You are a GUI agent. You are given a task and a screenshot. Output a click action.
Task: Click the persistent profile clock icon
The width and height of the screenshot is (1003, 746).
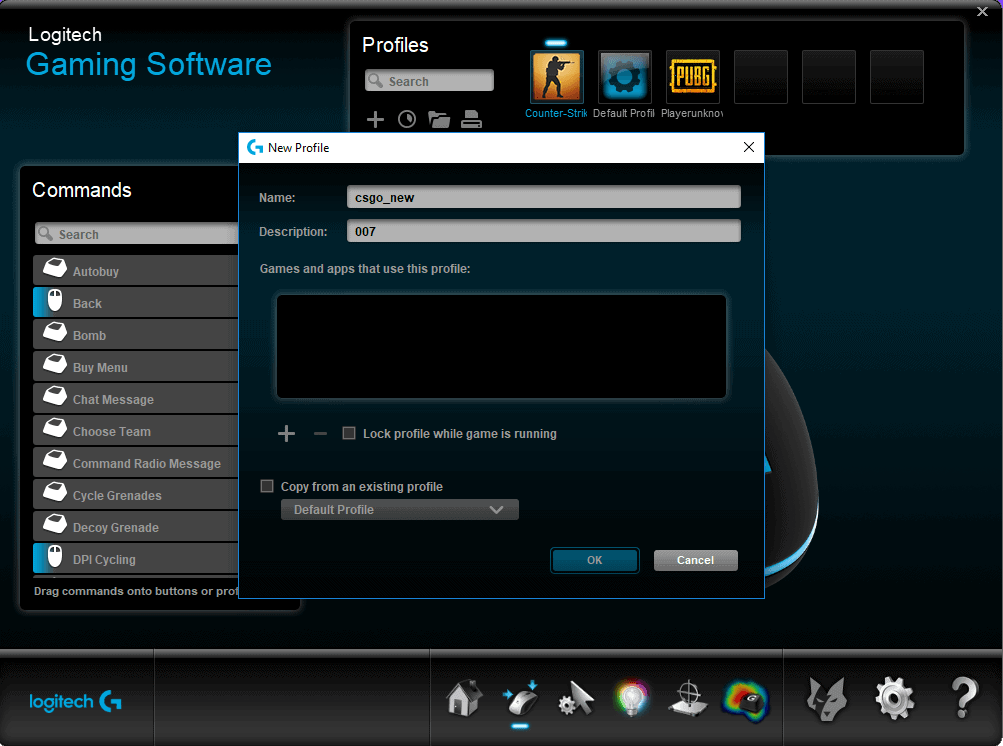(407, 119)
